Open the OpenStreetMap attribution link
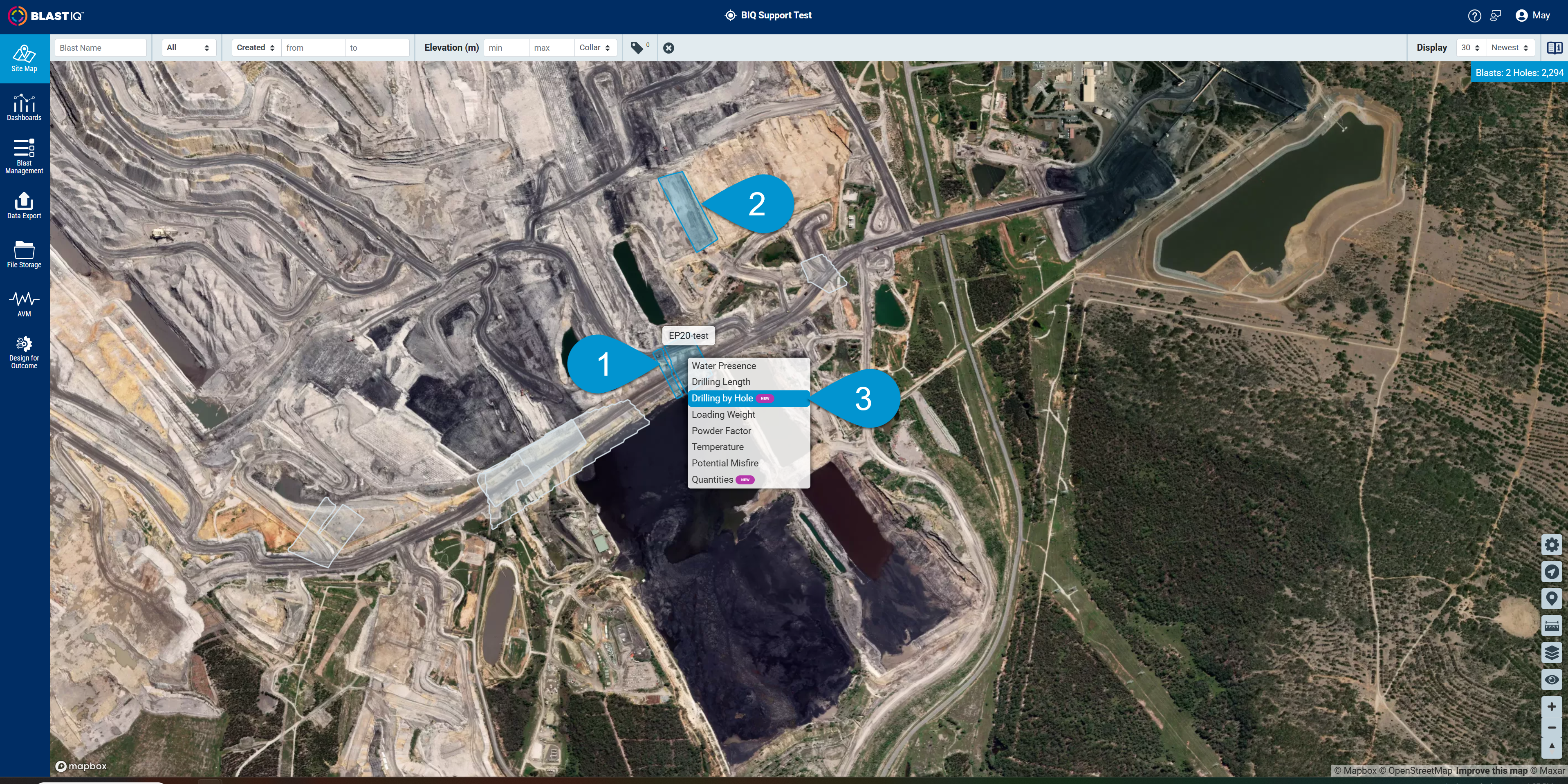Image resolution: width=1568 pixels, height=784 pixels. click(x=1415, y=771)
